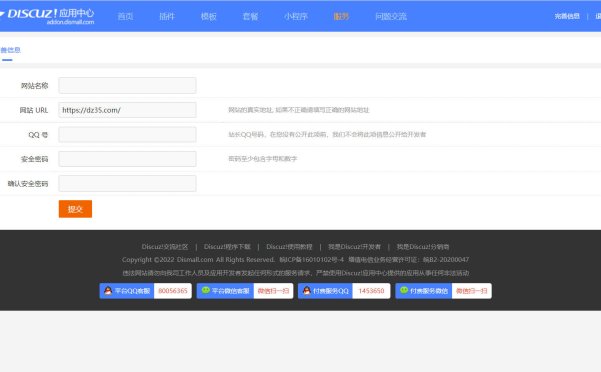Image resolution: width=601 pixels, height=372 pixels.
Task: Click the 平台QQ客服 penguin icon
Action: coord(108,291)
